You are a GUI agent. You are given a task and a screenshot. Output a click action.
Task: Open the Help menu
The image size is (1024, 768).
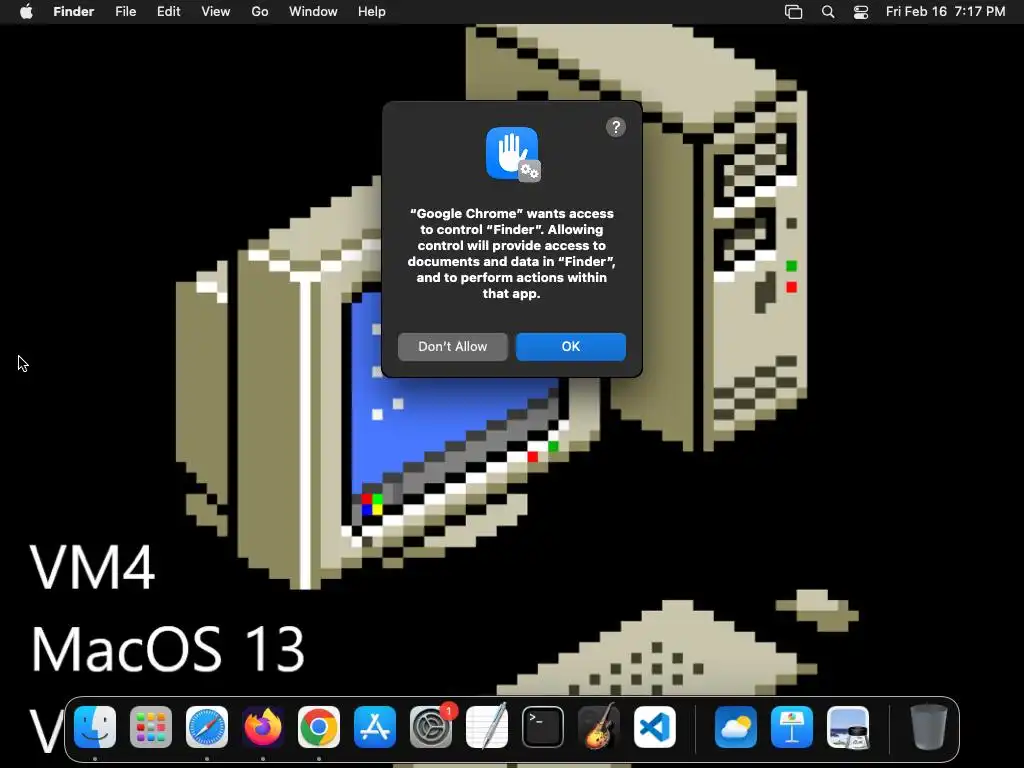[372, 12]
